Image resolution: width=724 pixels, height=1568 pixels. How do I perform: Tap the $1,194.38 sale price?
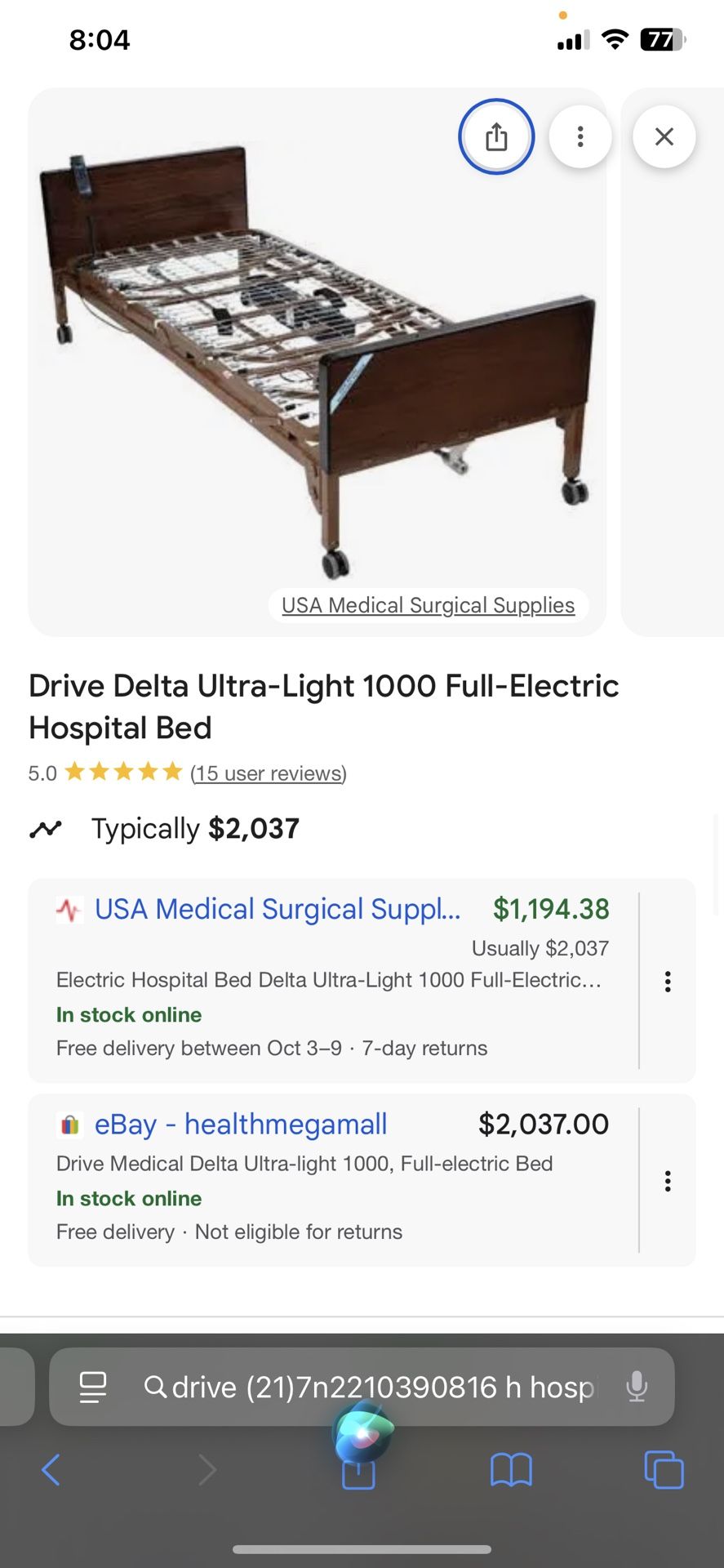[551, 909]
